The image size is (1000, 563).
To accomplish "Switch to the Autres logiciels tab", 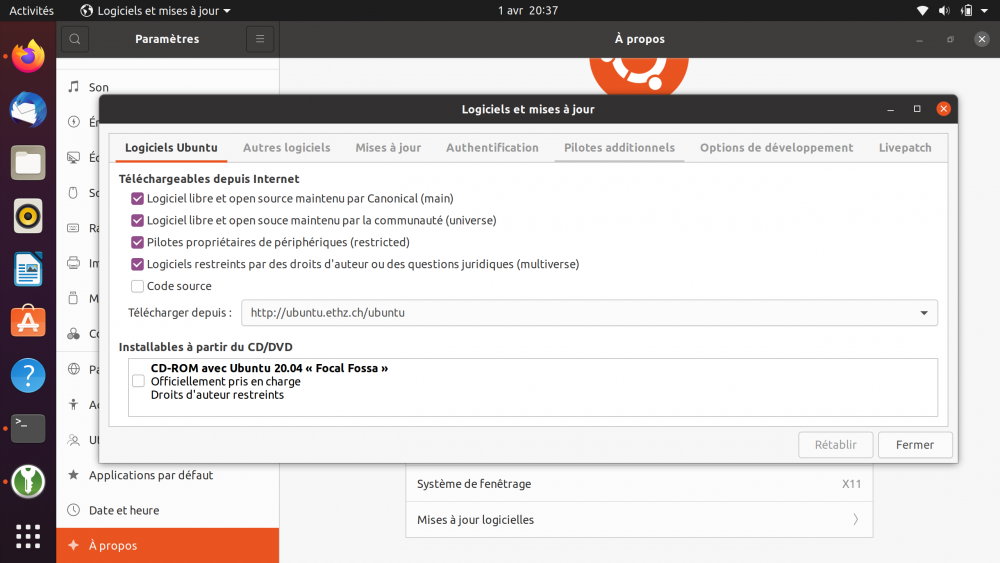I will coord(286,148).
